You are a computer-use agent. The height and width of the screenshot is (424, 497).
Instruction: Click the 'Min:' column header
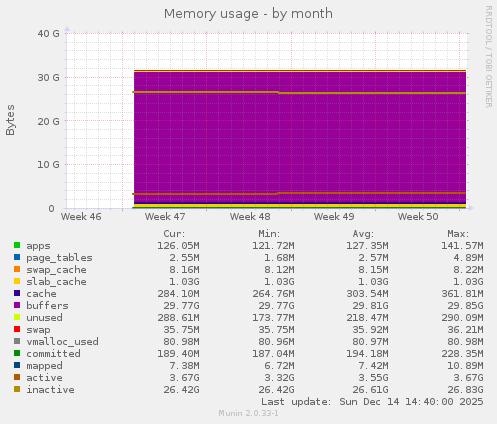coord(269,234)
